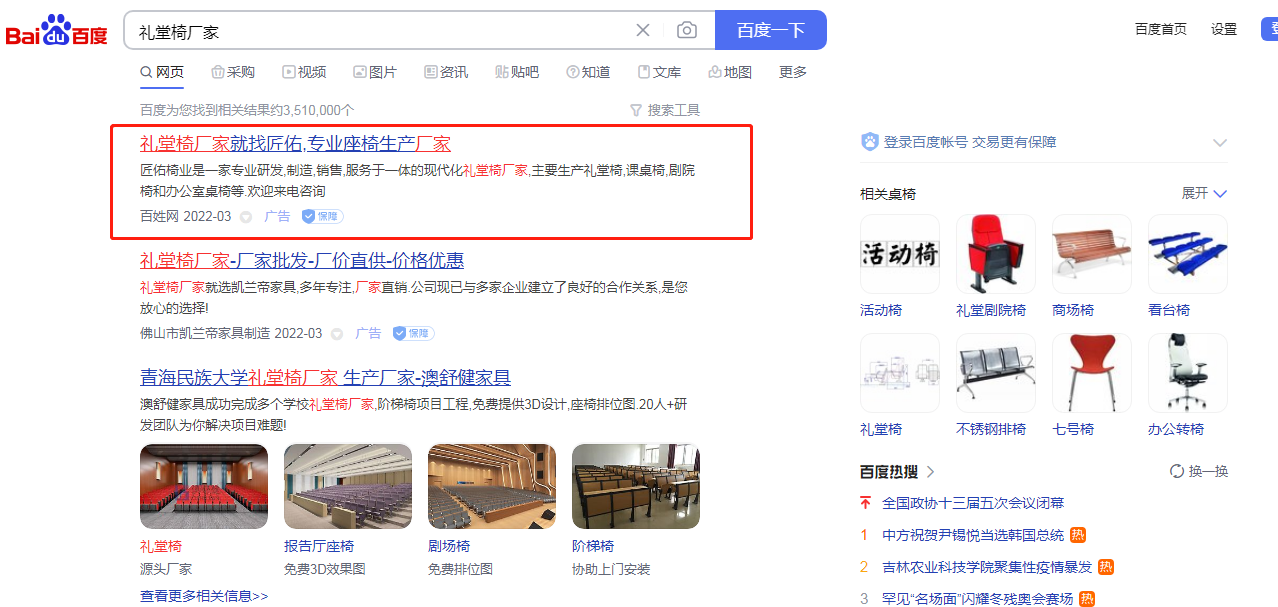Open dropdown arrow beside 百姓网 2022-03
This screenshot has height=607, width=1278.
tap(246, 217)
